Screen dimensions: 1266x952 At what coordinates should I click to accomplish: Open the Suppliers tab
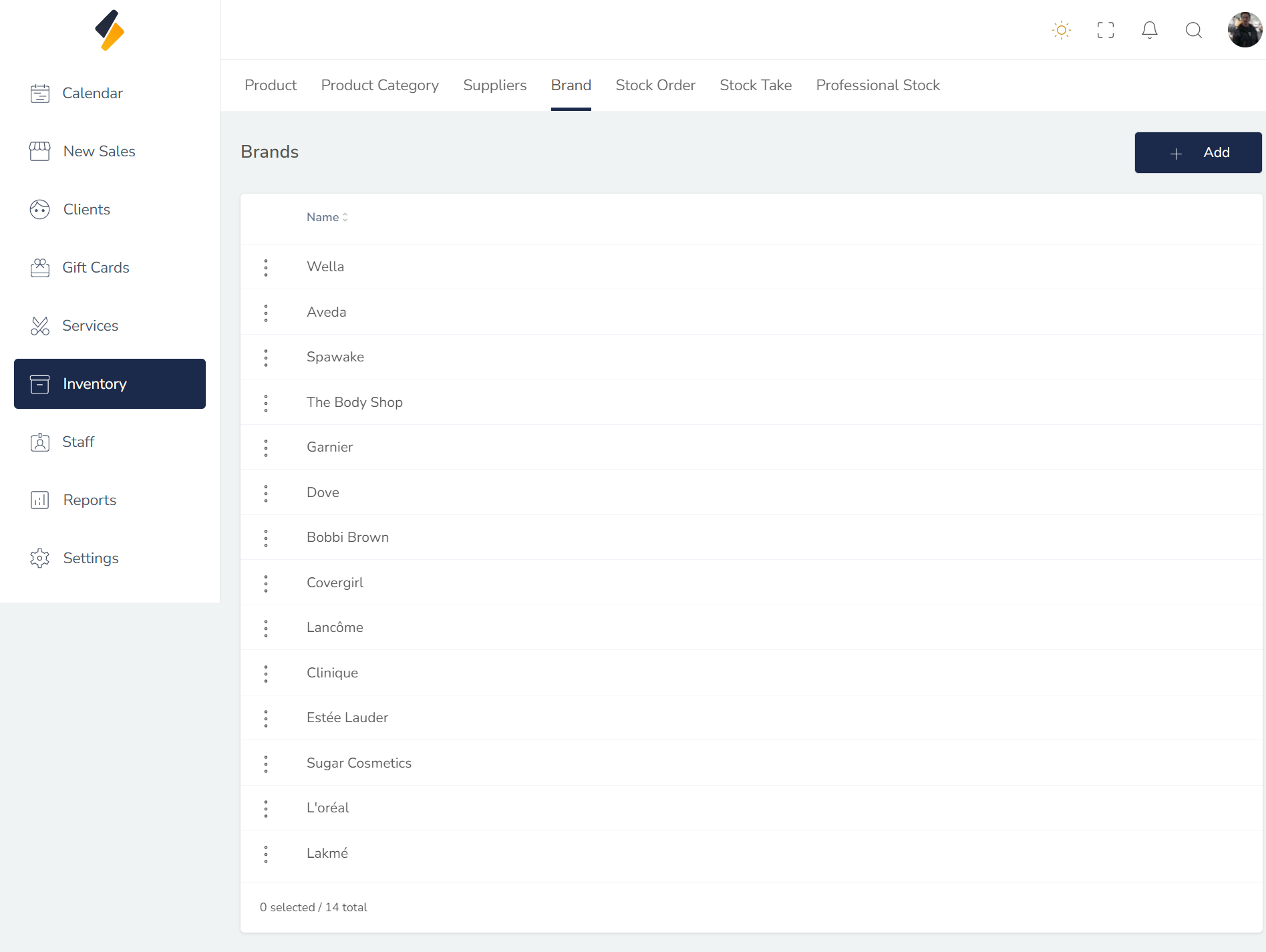coord(494,86)
